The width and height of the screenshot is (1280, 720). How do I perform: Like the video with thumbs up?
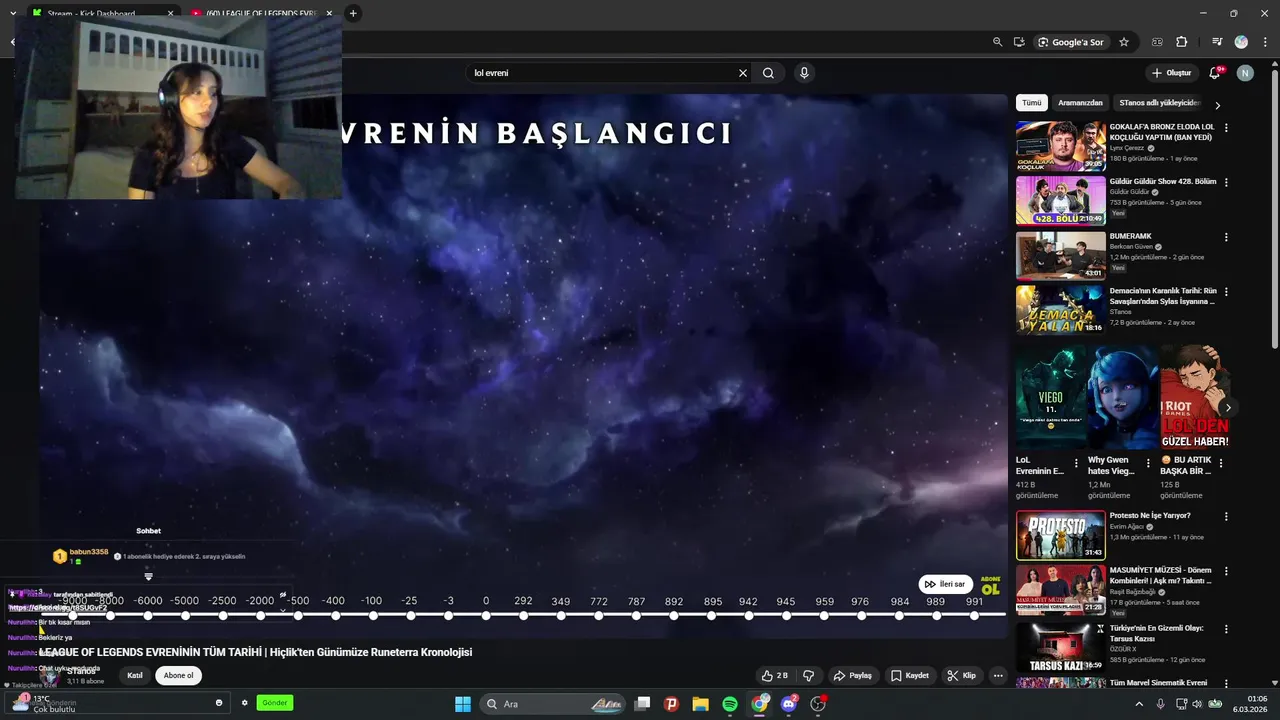tap(774, 675)
